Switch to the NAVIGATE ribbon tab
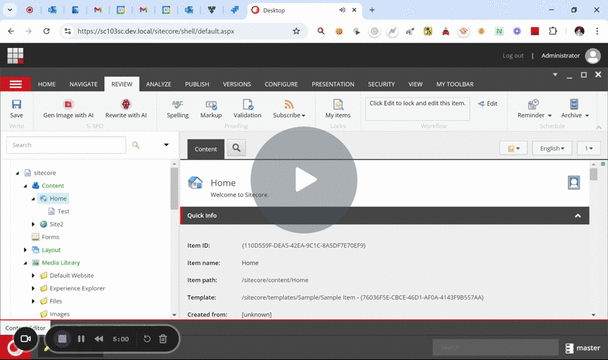This screenshot has height=360, width=608. 83,84
